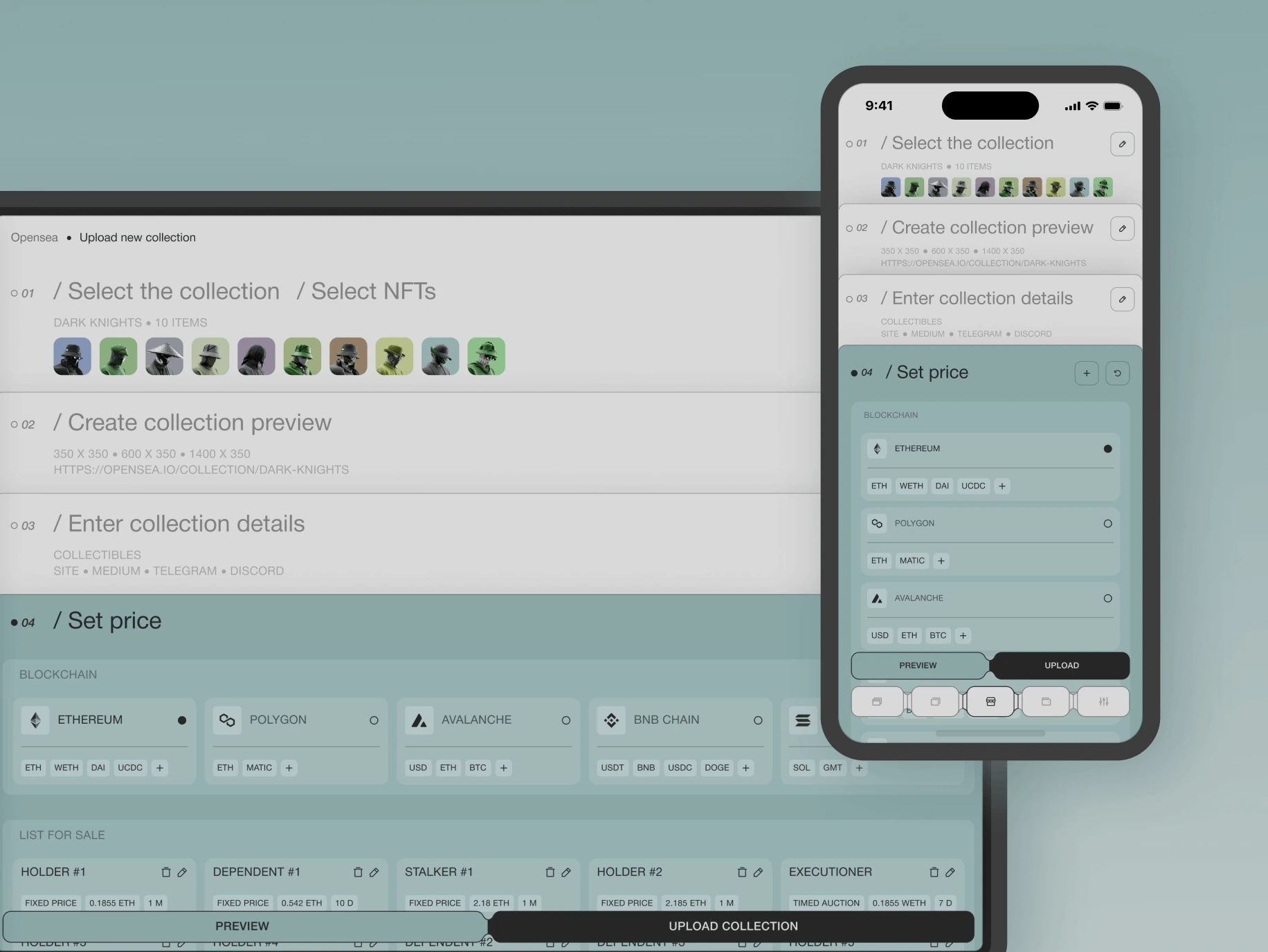This screenshot has width=1268, height=952.
Task: Click the UPLOAD COLLECTION button
Action: (x=733, y=926)
